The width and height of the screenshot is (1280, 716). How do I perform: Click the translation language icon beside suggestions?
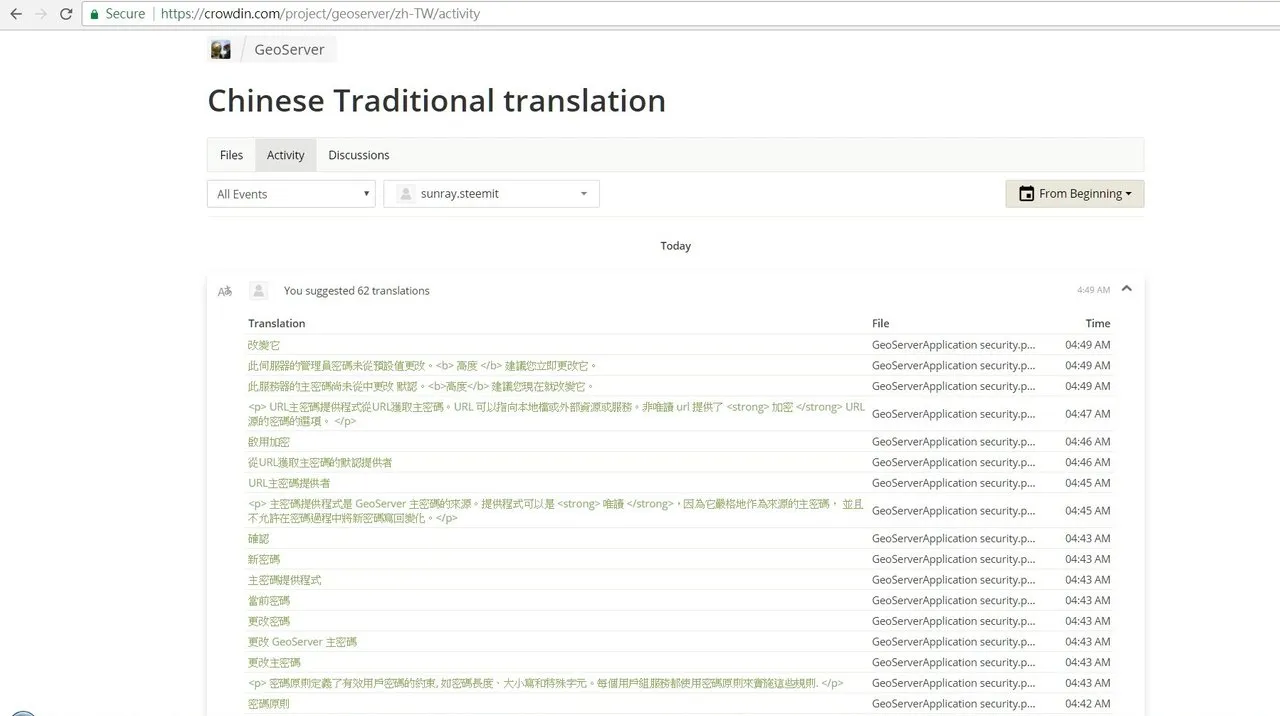(x=225, y=291)
